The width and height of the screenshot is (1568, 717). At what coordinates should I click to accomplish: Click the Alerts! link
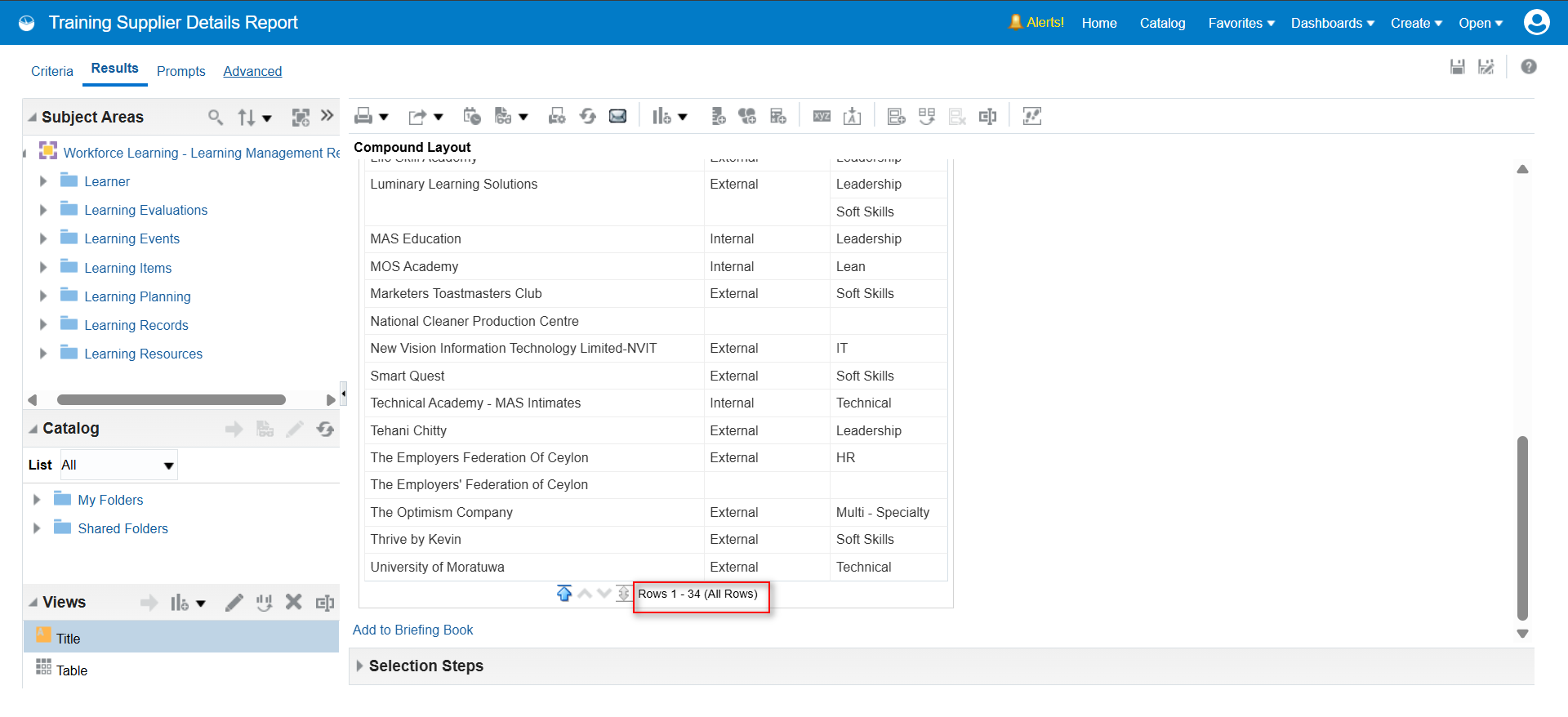(x=1036, y=23)
